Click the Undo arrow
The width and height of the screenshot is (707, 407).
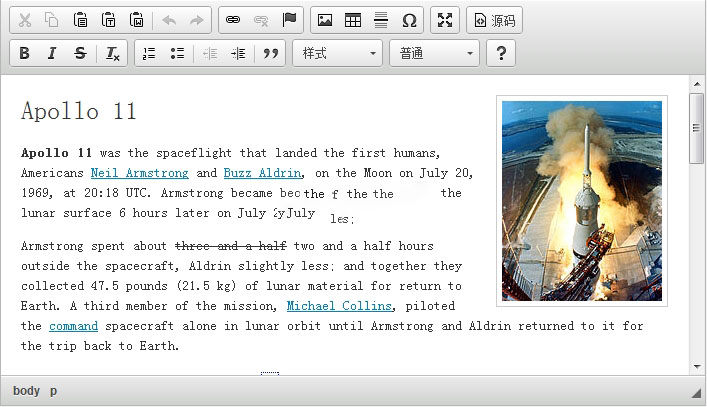[x=169, y=20]
